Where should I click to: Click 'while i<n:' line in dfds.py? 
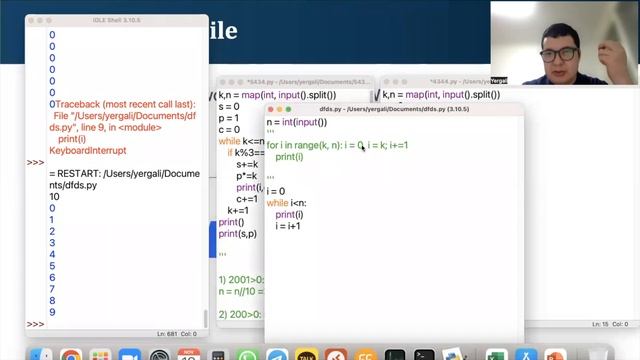point(287,203)
